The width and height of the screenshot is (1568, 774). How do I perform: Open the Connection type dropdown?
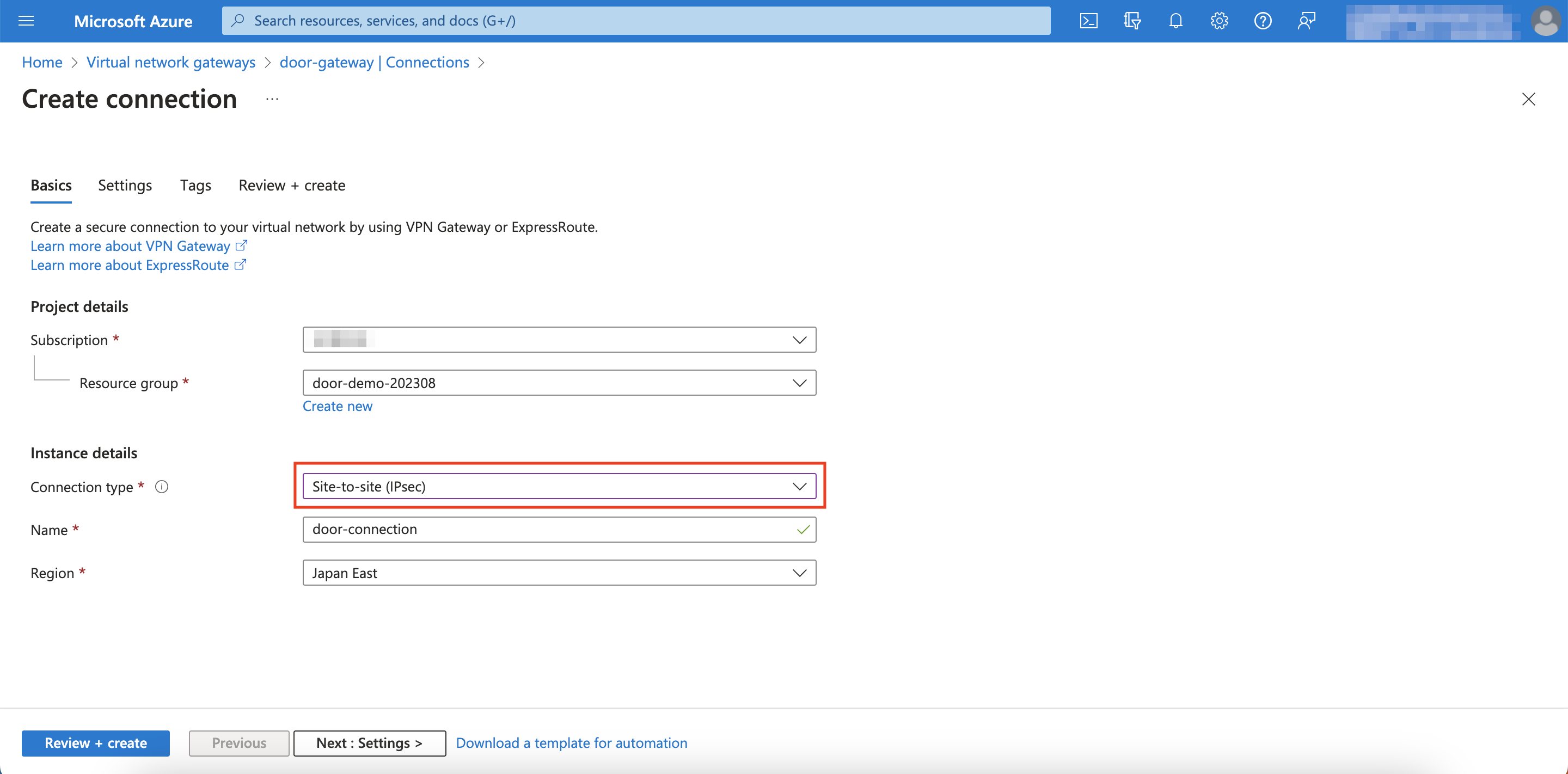pyautogui.click(x=799, y=486)
